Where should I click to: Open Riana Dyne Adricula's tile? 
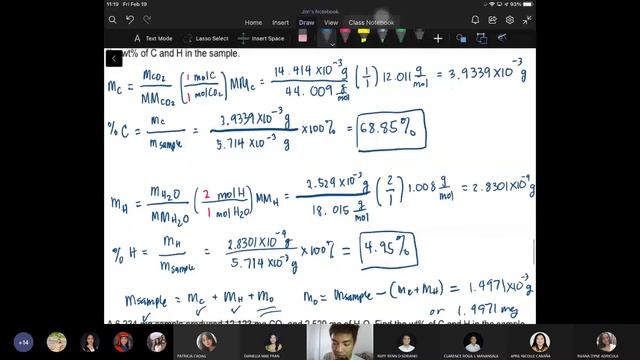tap(606, 342)
